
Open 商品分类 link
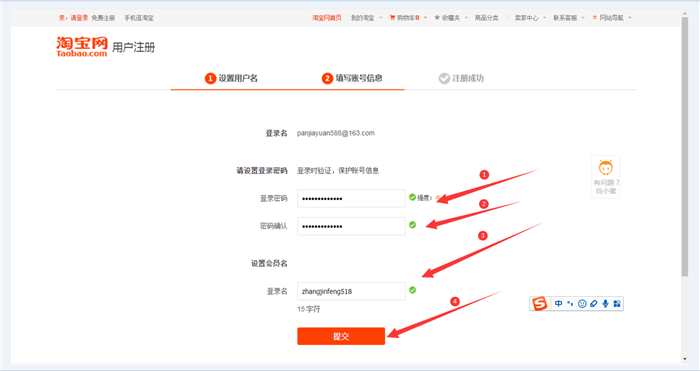(x=487, y=18)
